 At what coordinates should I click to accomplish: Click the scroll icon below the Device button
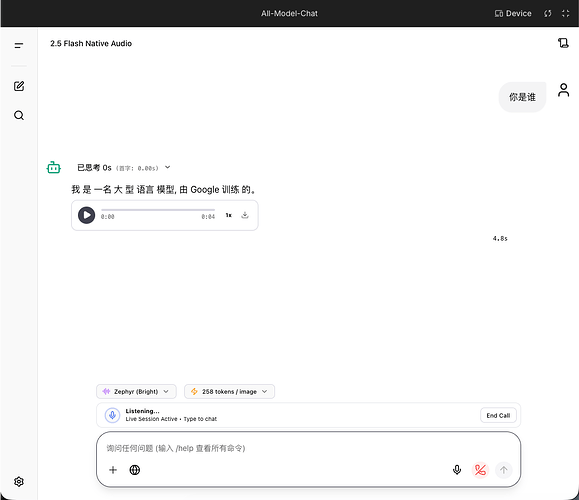(563, 43)
